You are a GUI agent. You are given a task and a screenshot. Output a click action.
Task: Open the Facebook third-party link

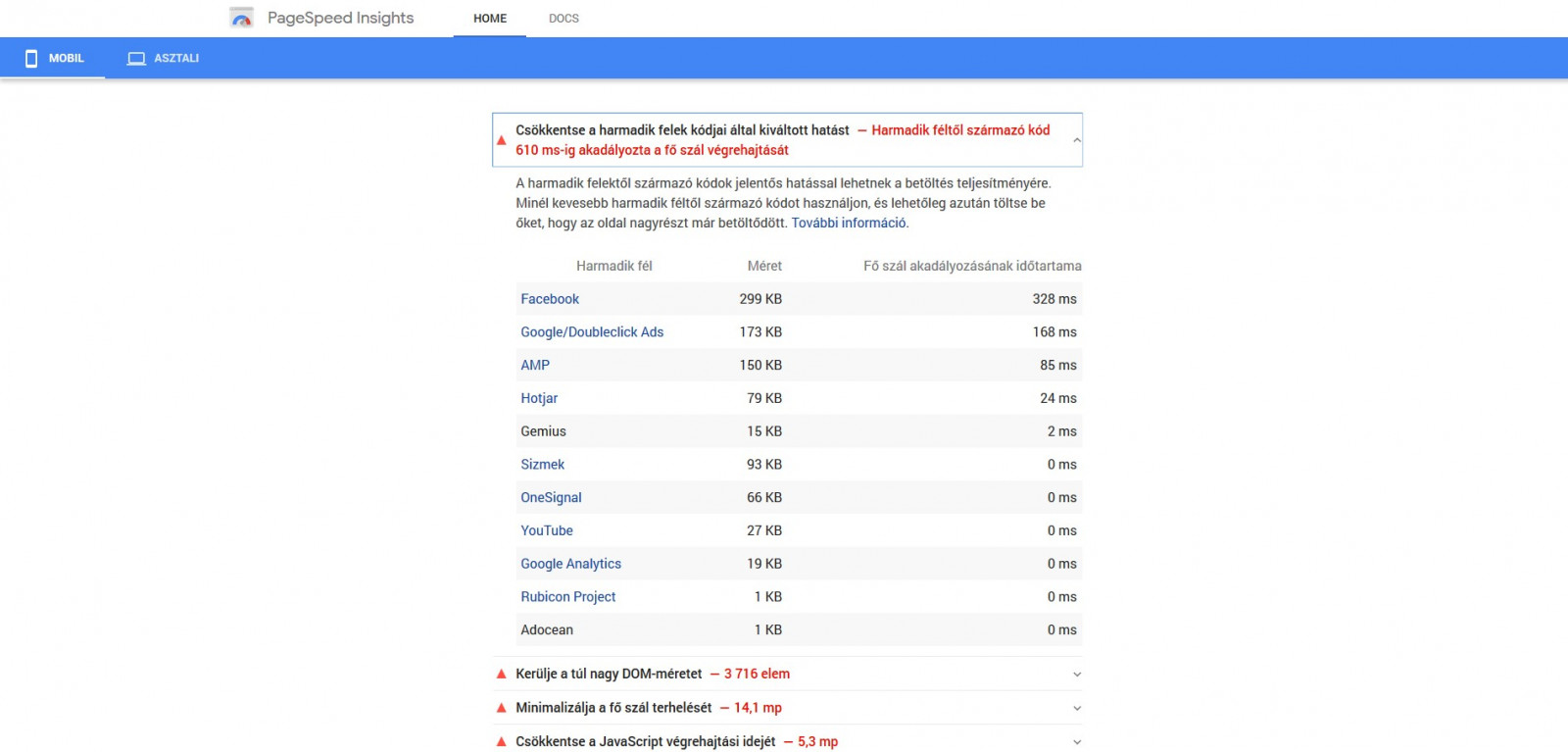[x=550, y=299]
